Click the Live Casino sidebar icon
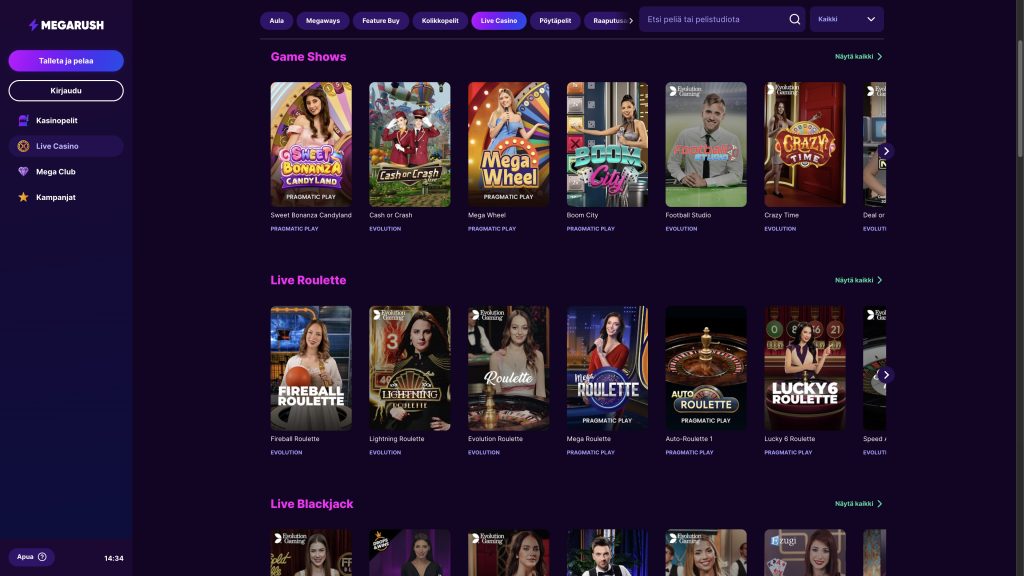 (x=24, y=146)
